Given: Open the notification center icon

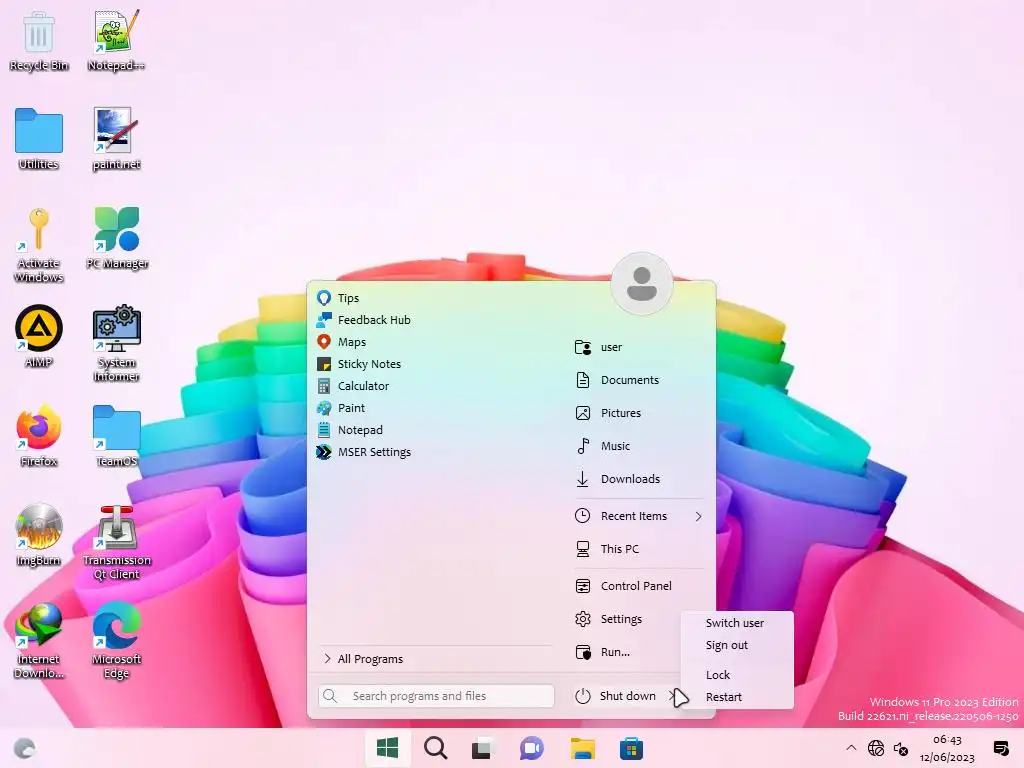Looking at the screenshot, I should click(1000, 748).
